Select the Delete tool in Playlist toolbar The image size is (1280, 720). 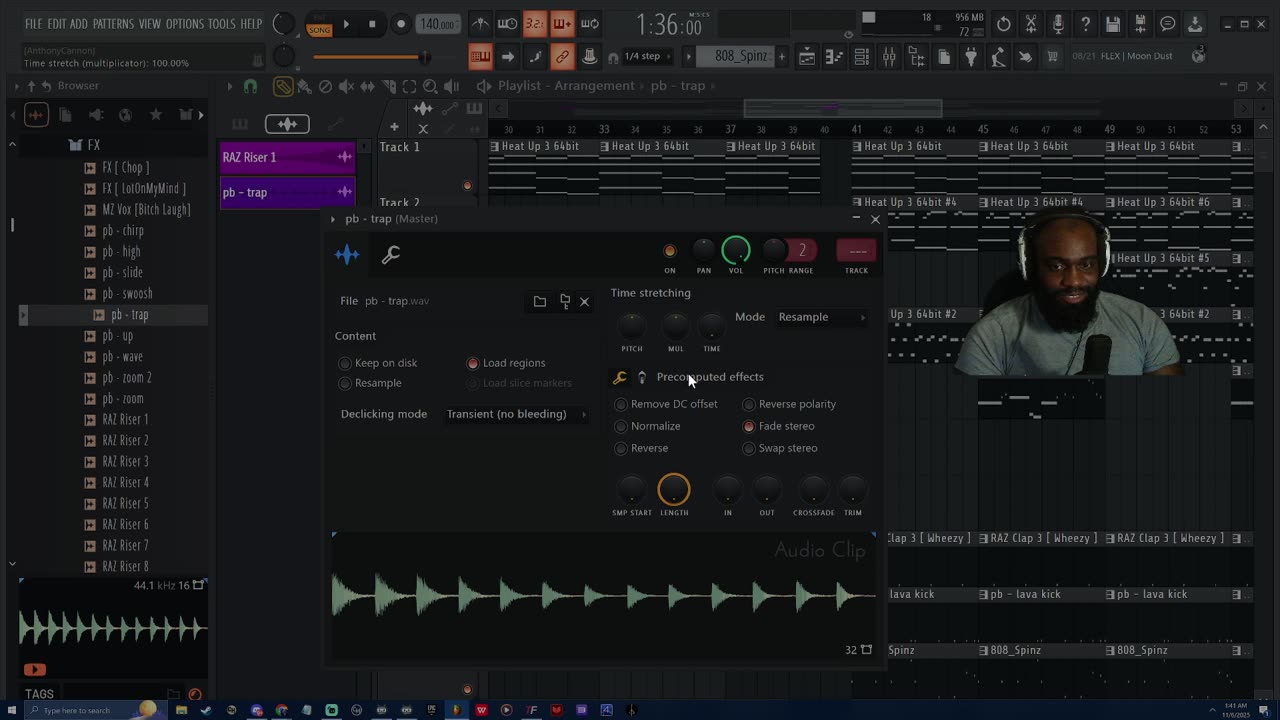pos(325,87)
